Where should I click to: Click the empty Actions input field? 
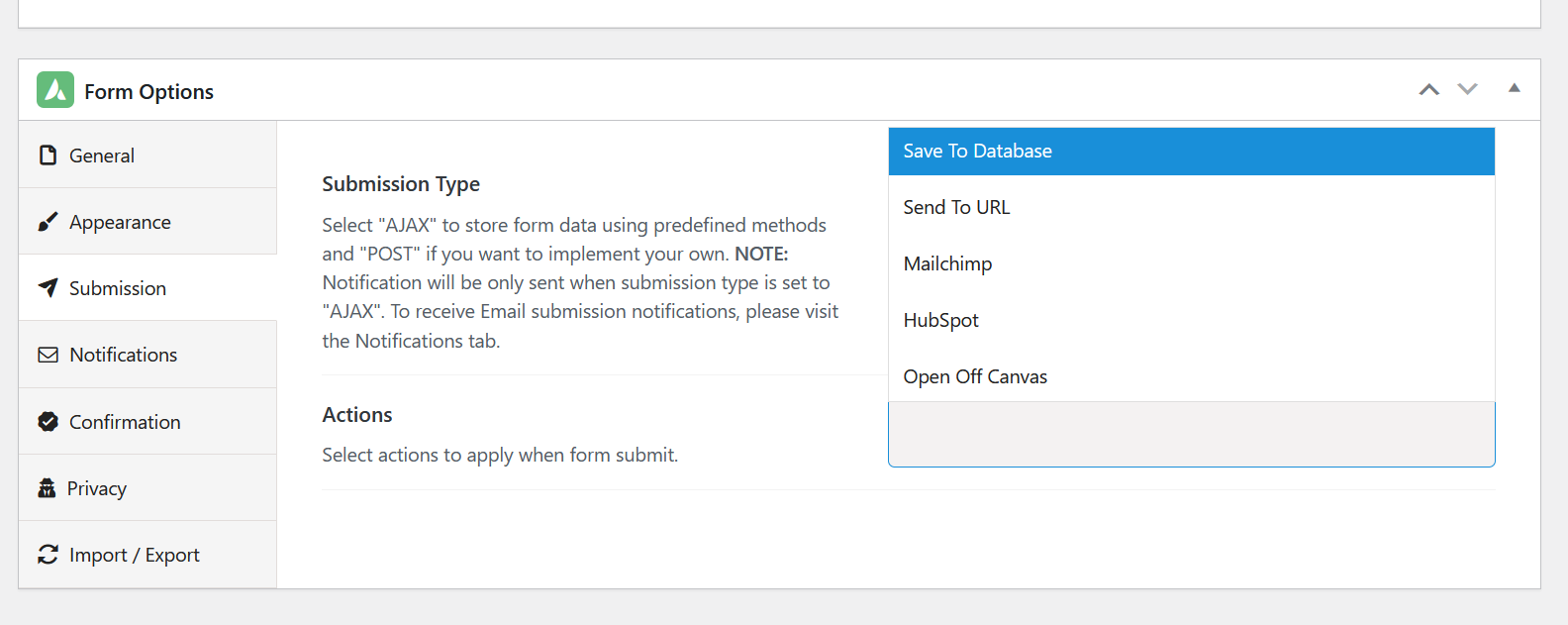[x=1191, y=435]
